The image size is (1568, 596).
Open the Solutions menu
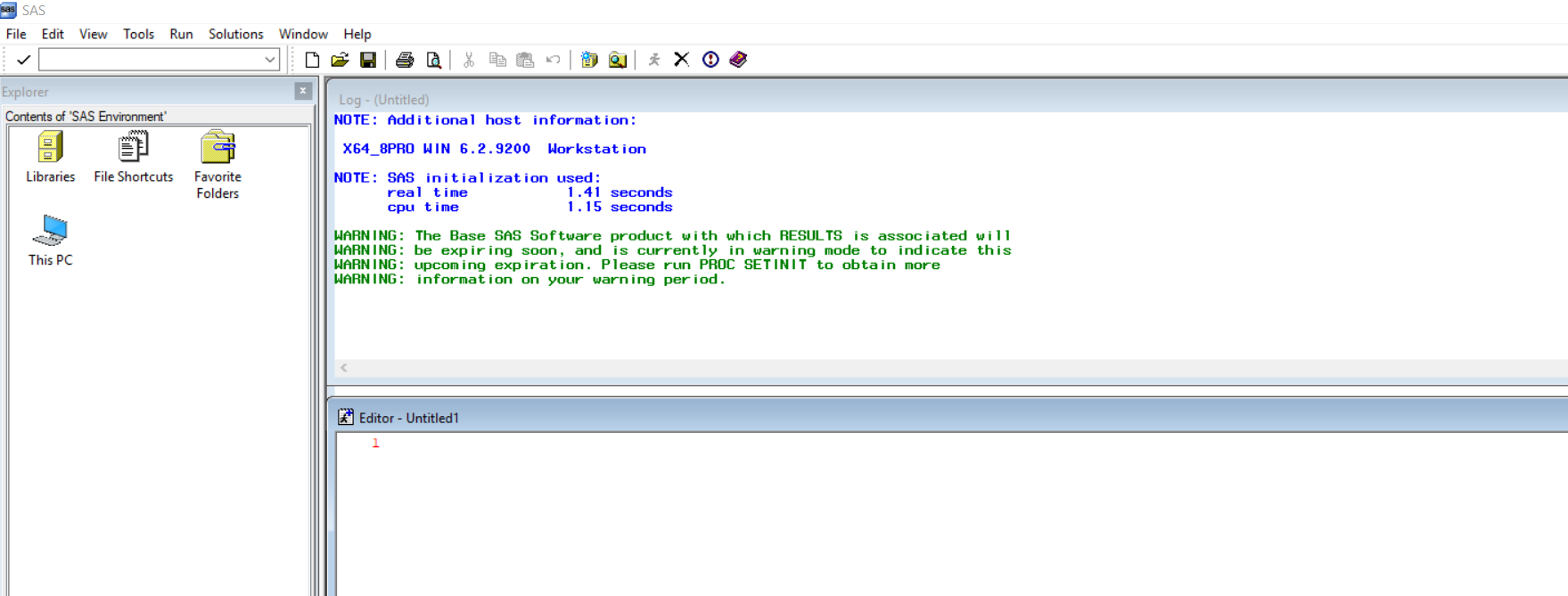[235, 34]
